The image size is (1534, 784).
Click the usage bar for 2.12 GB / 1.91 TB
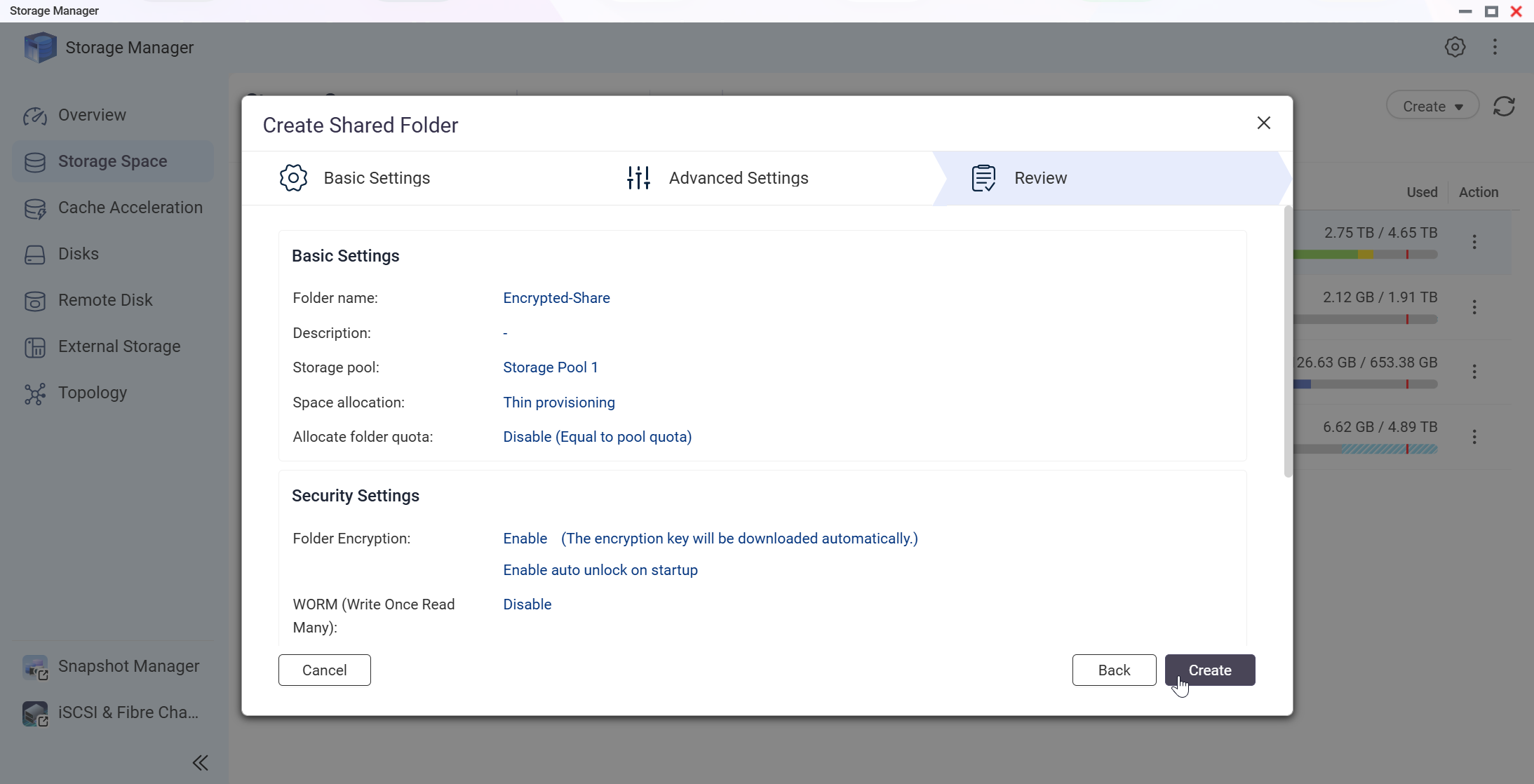1365,320
